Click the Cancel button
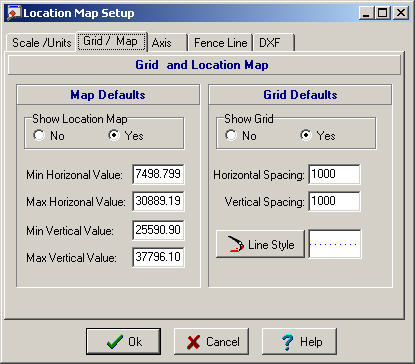 [212, 341]
